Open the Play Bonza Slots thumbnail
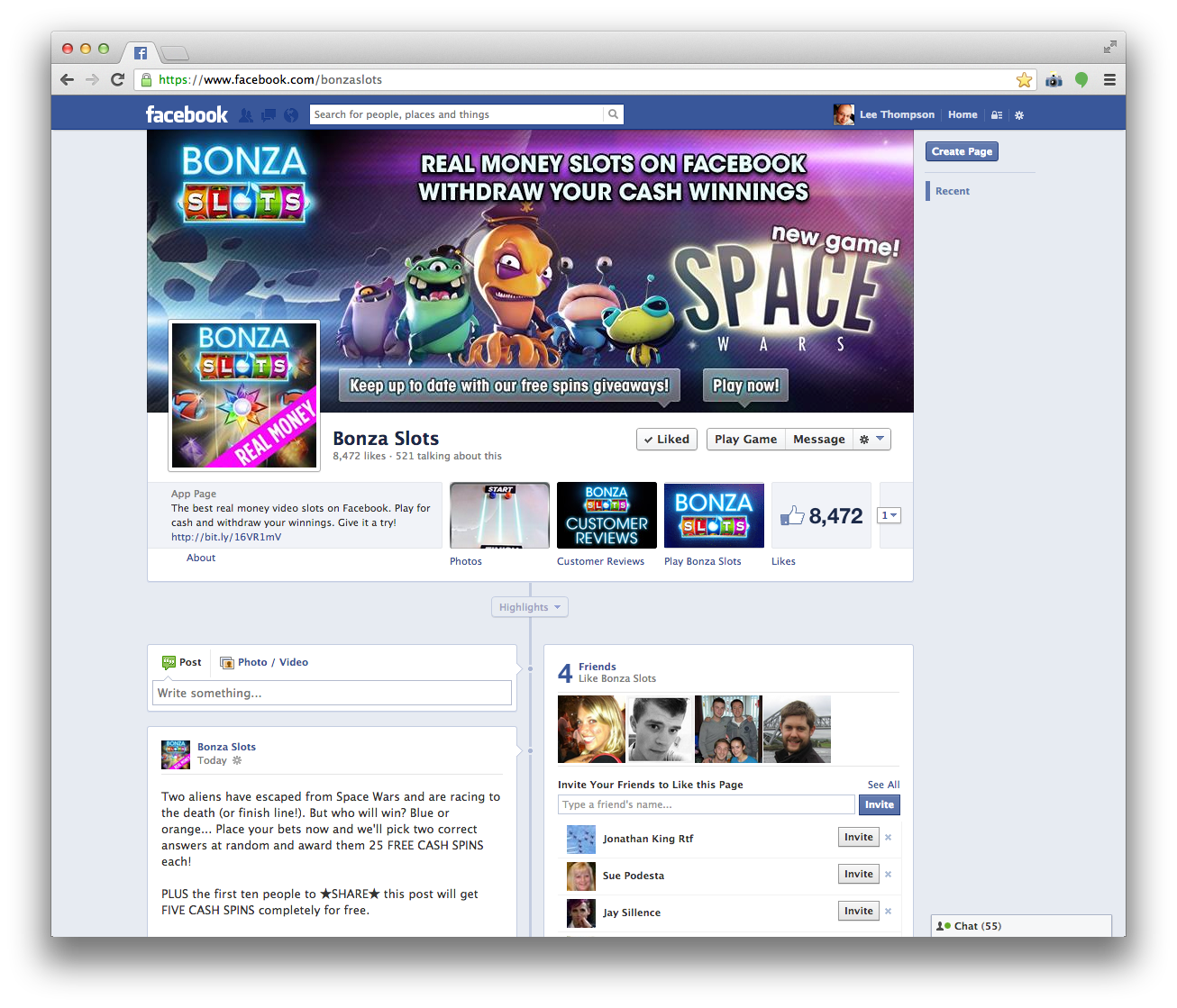This screenshot has width=1177, height=1008. (x=714, y=515)
